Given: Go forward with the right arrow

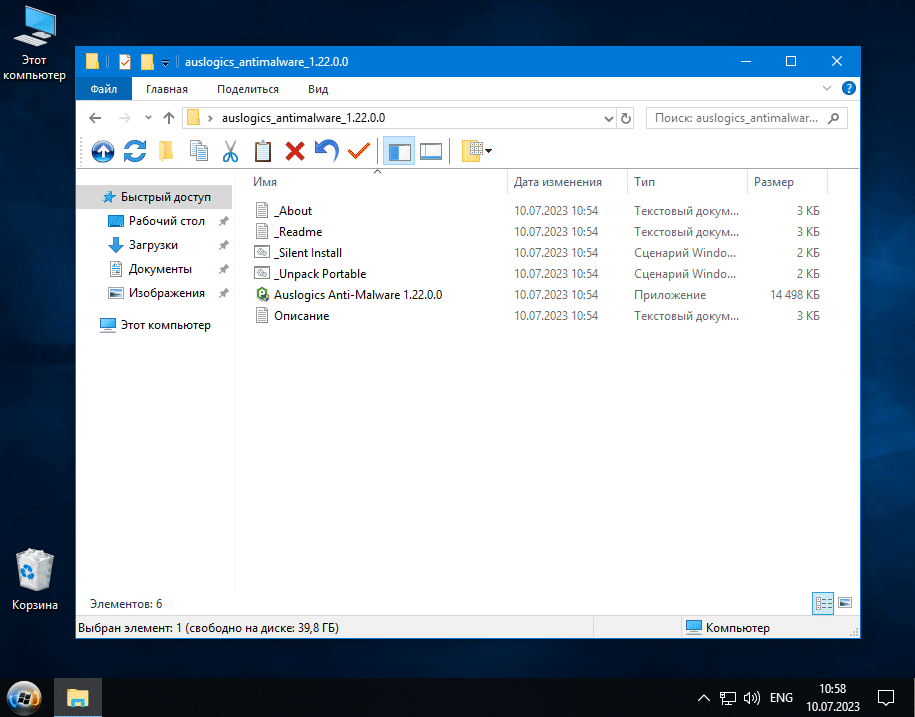Looking at the screenshot, I should pyautogui.click(x=124, y=118).
